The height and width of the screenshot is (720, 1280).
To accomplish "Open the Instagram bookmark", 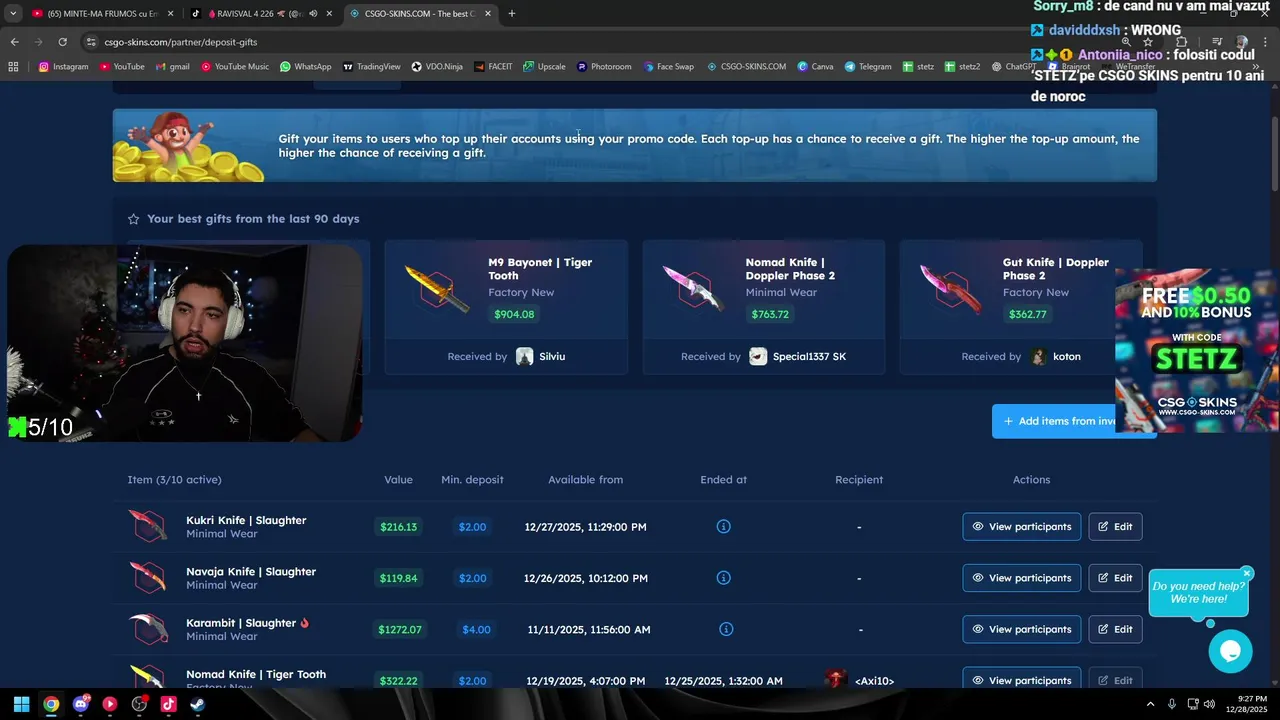I will click(x=63, y=67).
